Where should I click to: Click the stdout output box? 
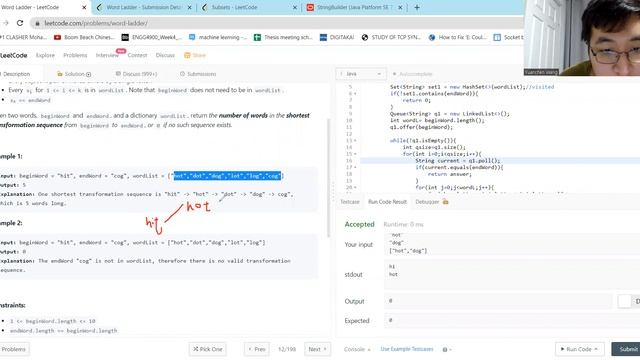512,273
